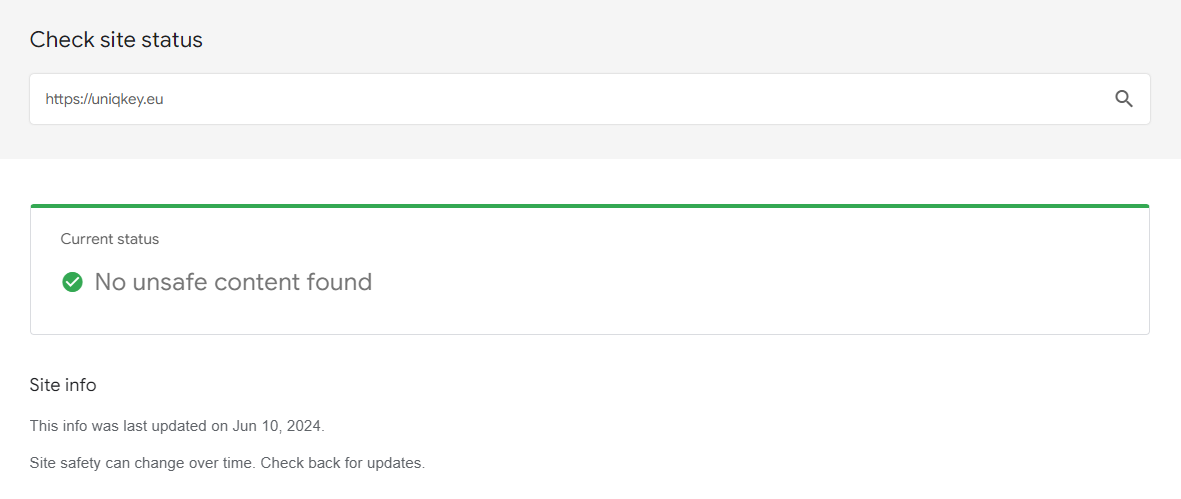Click the word "unsafe" in the status
Viewport: 1181px width, 499px height.
click(x=175, y=282)
